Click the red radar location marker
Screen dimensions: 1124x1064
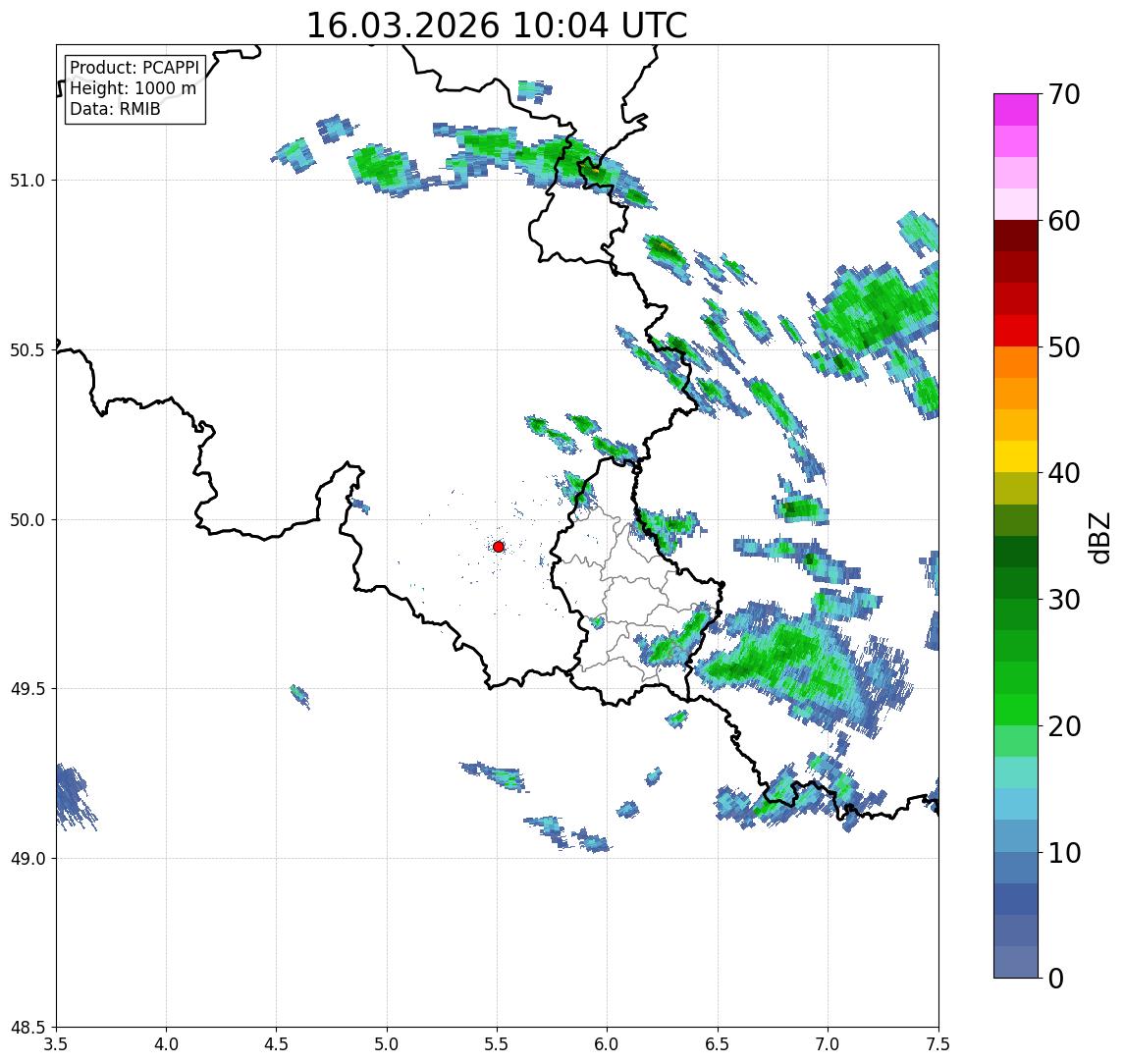[x=499, y=547]
